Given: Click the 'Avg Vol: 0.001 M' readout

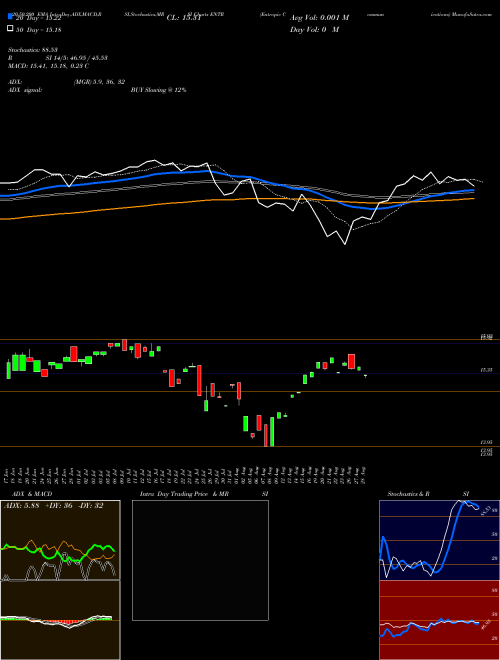Looking at the screenshot, I should tap(319, 18).
